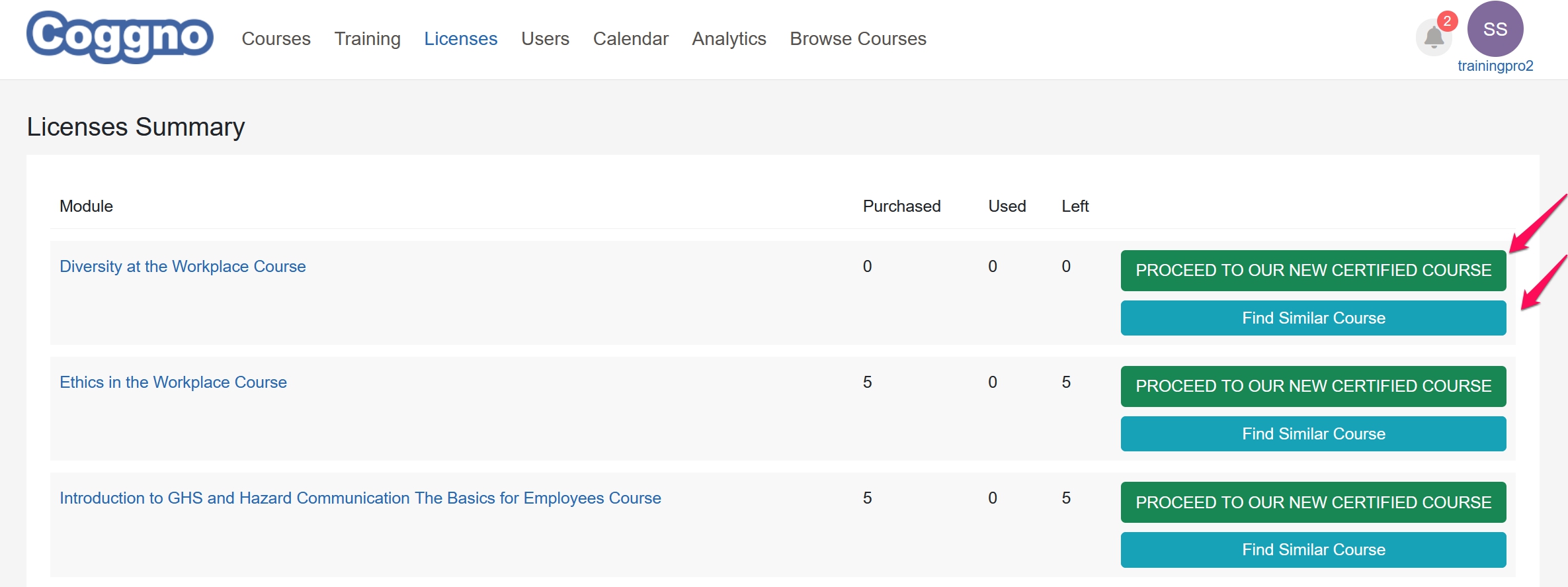1568x587 pixels.
Task: Click the Module column header
Action: pyautogui.click(x=86, y=206)
